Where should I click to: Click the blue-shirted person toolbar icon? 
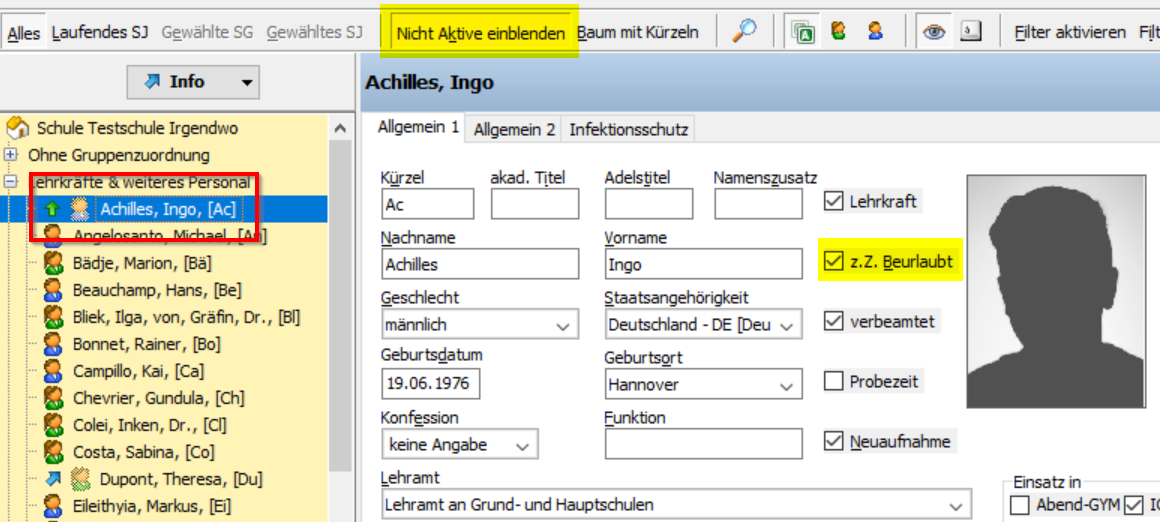[x=875, y=32]
